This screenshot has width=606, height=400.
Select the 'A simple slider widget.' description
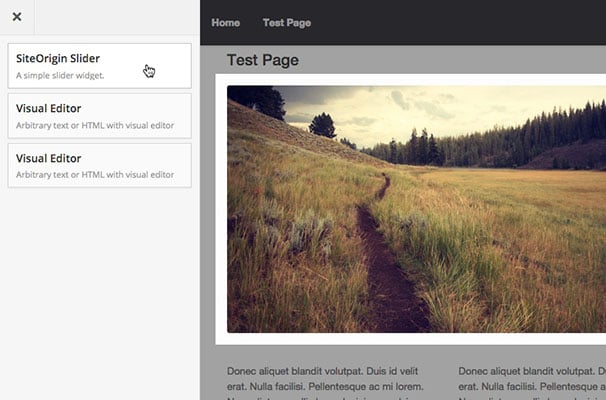click(60, 75)
